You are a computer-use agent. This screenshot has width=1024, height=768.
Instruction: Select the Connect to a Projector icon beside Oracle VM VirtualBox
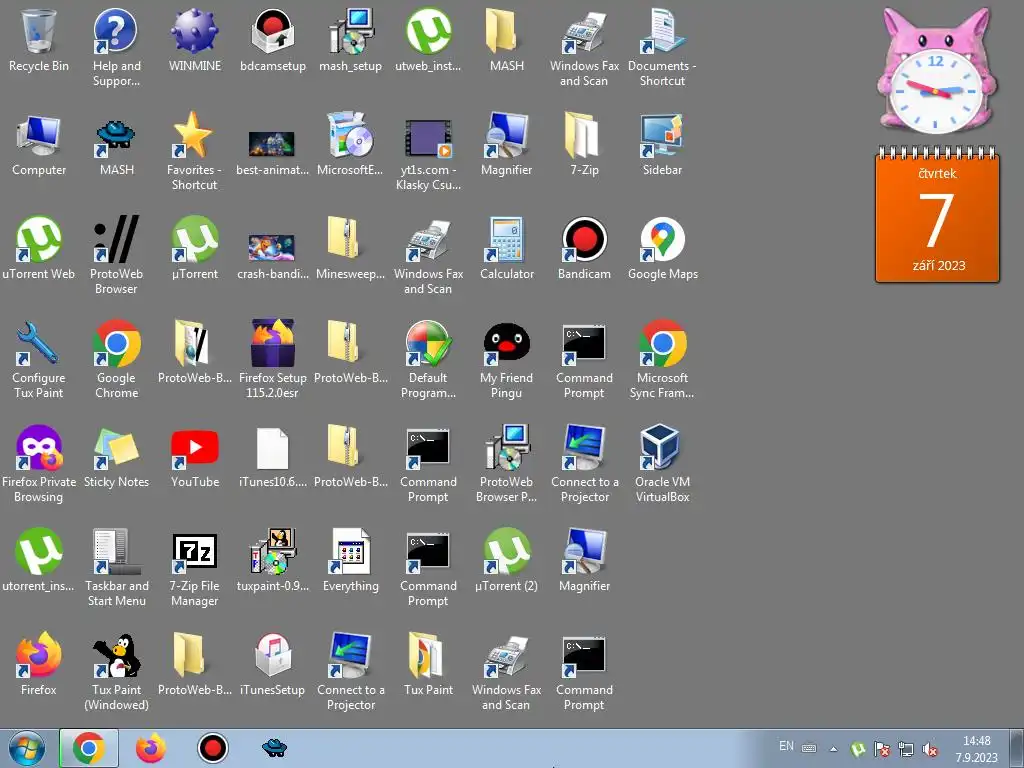[584, 447]
